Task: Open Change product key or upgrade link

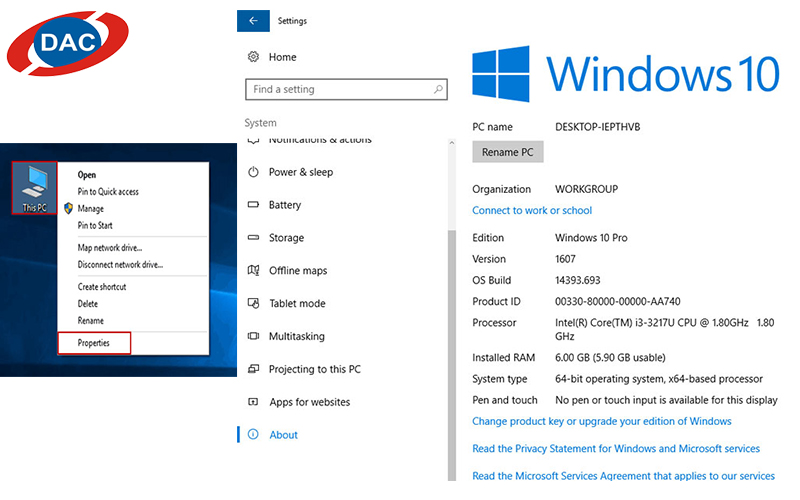Action: pos(602,421)
